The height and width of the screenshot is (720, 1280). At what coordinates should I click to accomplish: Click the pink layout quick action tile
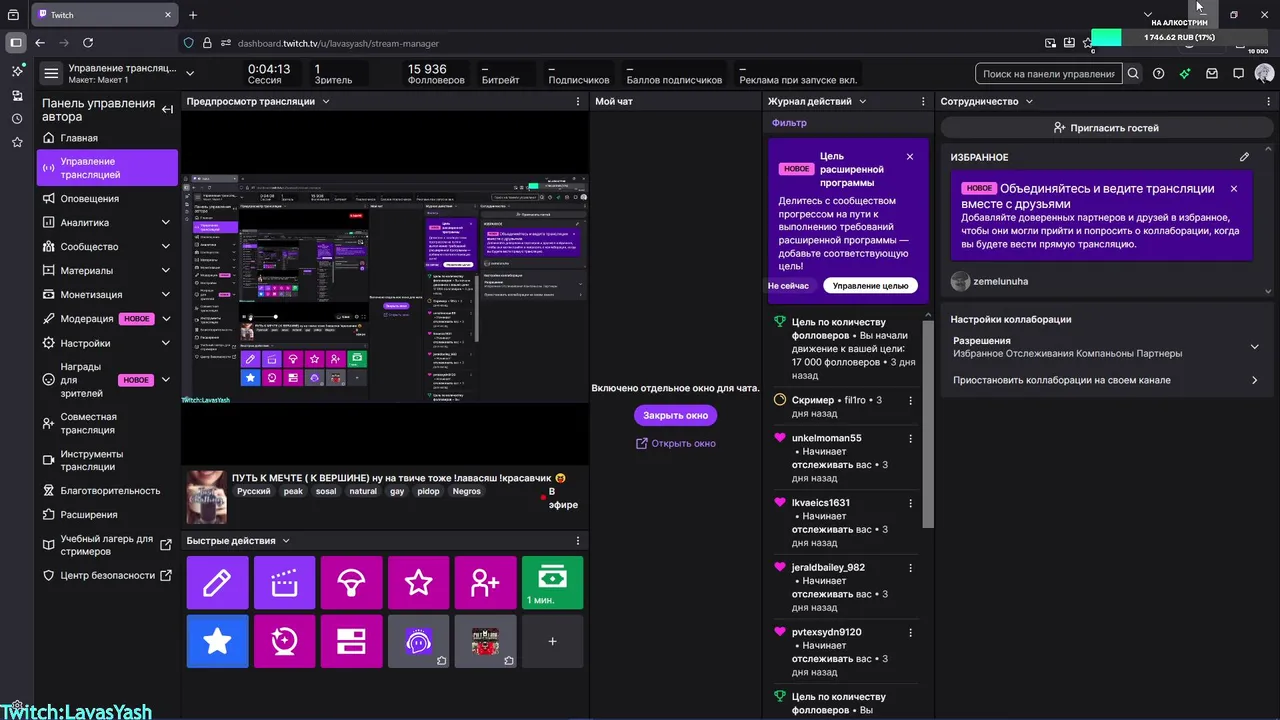[351, 641]
